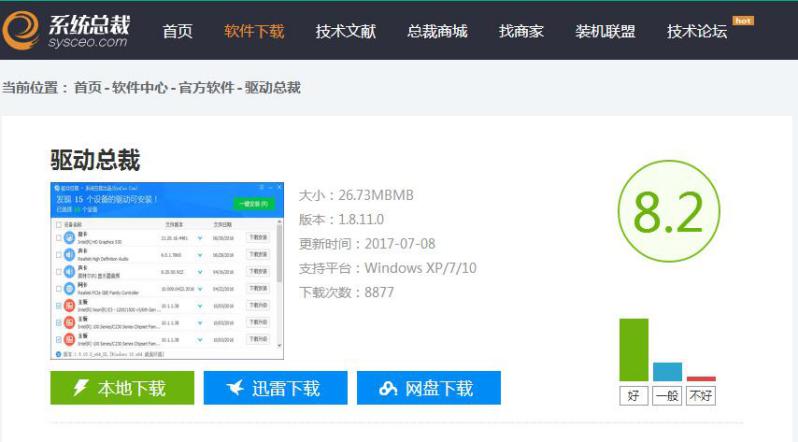
Task: Click the 下载次数:8877 text
Action: (346, 293)
